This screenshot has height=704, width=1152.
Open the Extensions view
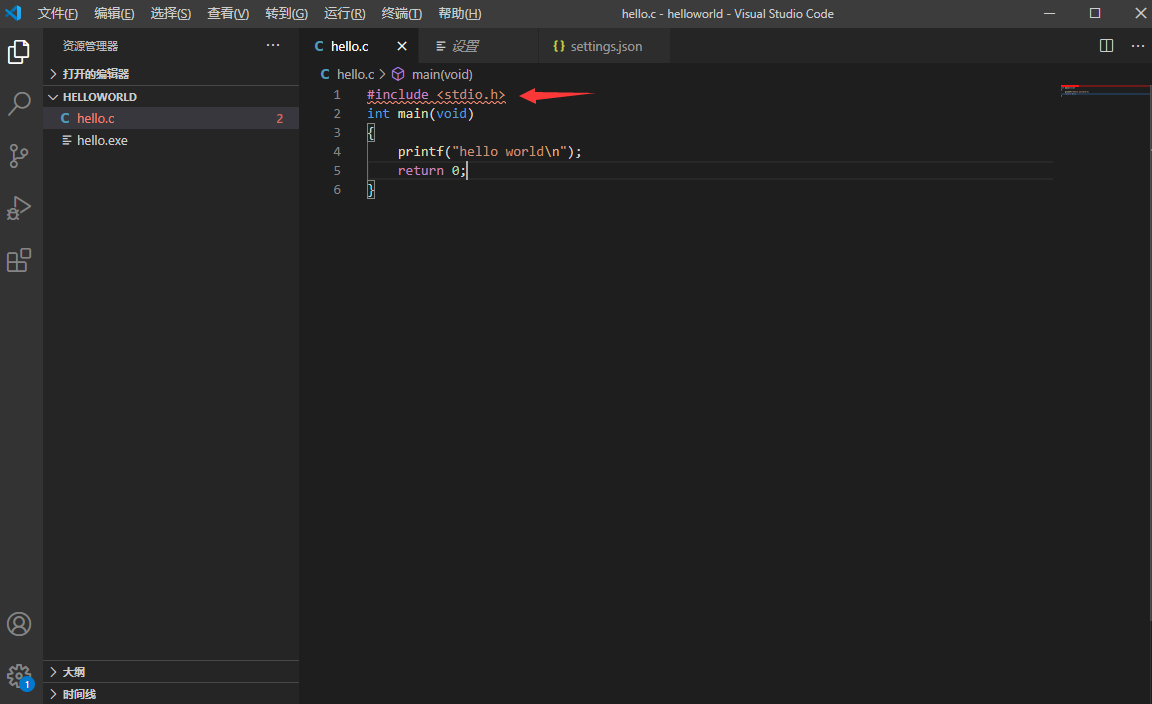coord(19,260)
